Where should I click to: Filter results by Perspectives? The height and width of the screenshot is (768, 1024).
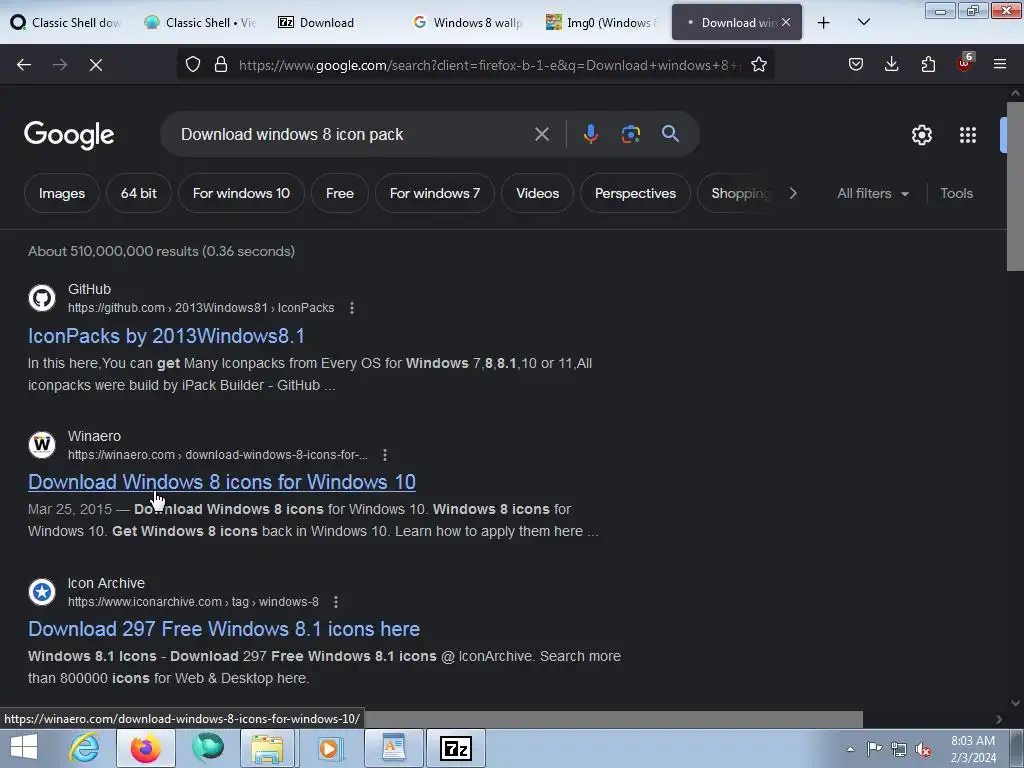click(x=635, y=193)
